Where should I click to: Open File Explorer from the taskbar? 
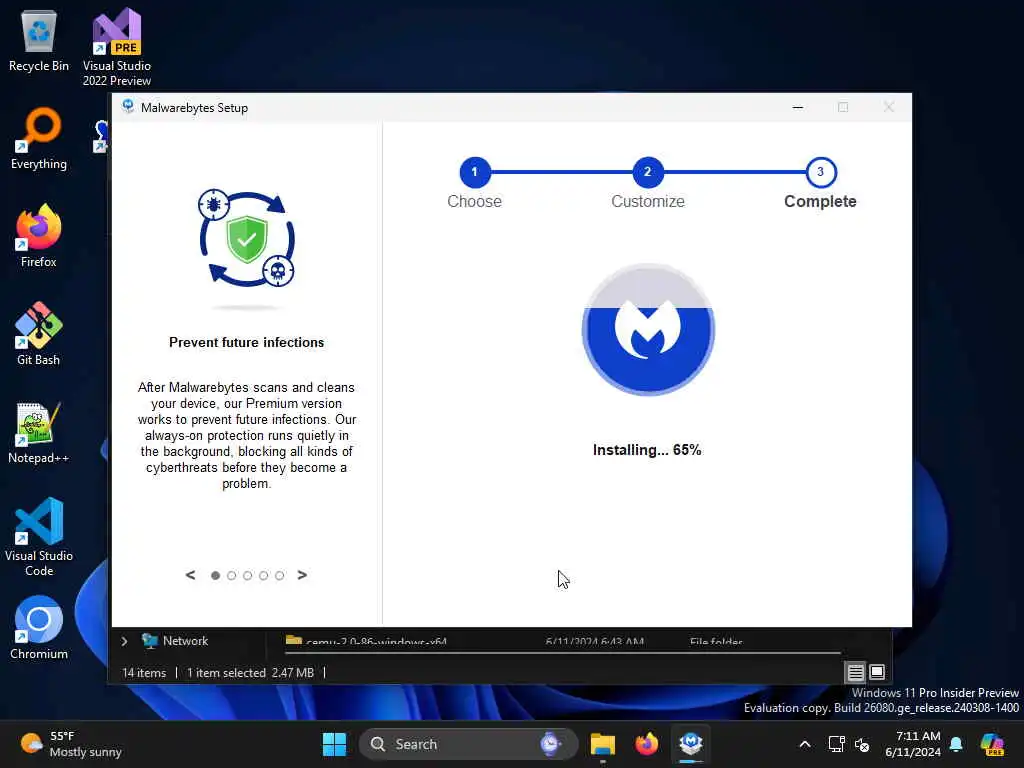603,744
